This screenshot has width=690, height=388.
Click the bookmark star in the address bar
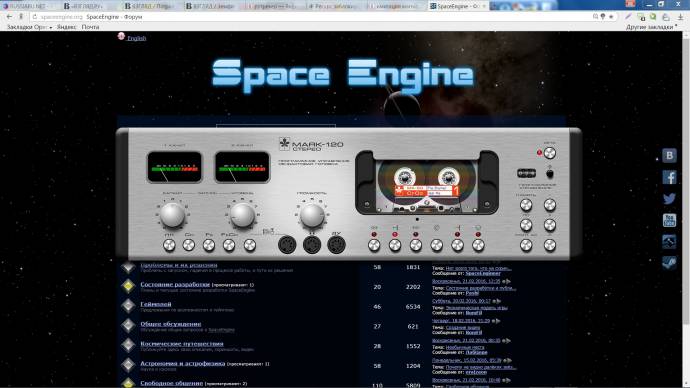click(611, 17)
